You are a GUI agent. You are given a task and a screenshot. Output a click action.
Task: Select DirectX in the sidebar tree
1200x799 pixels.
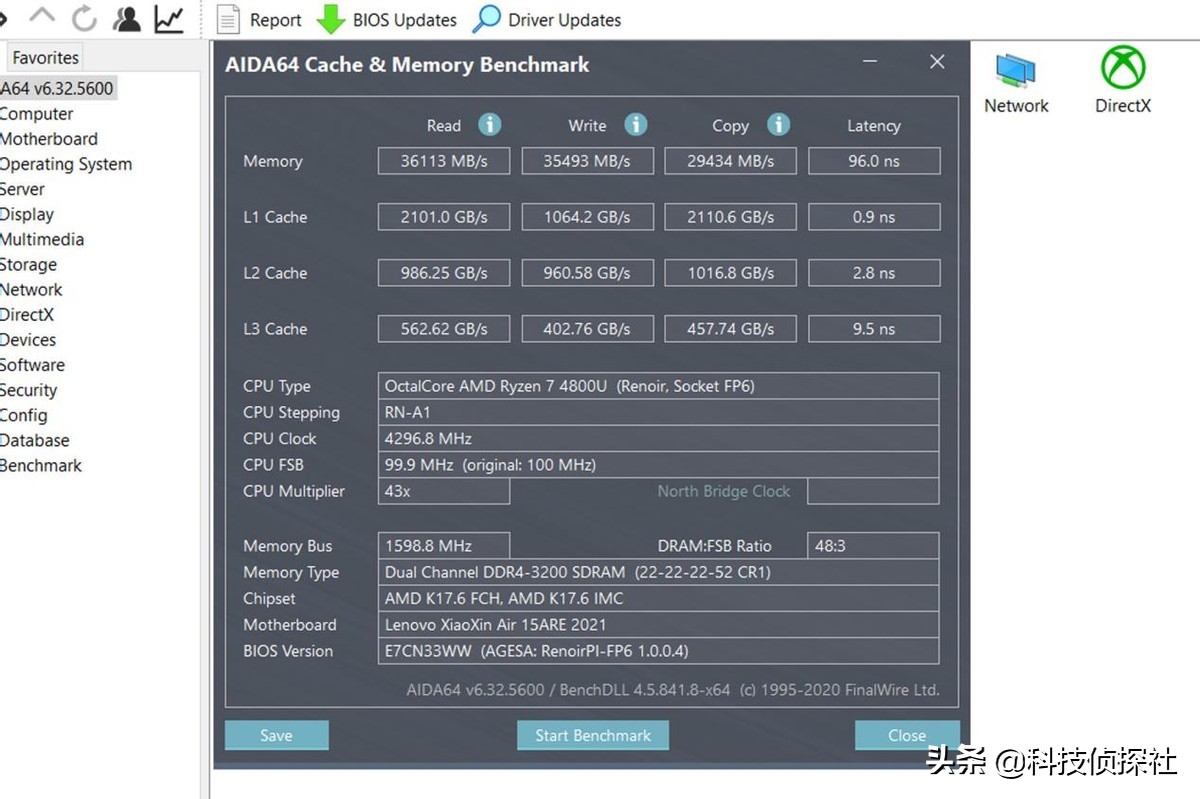coord(27,315)
